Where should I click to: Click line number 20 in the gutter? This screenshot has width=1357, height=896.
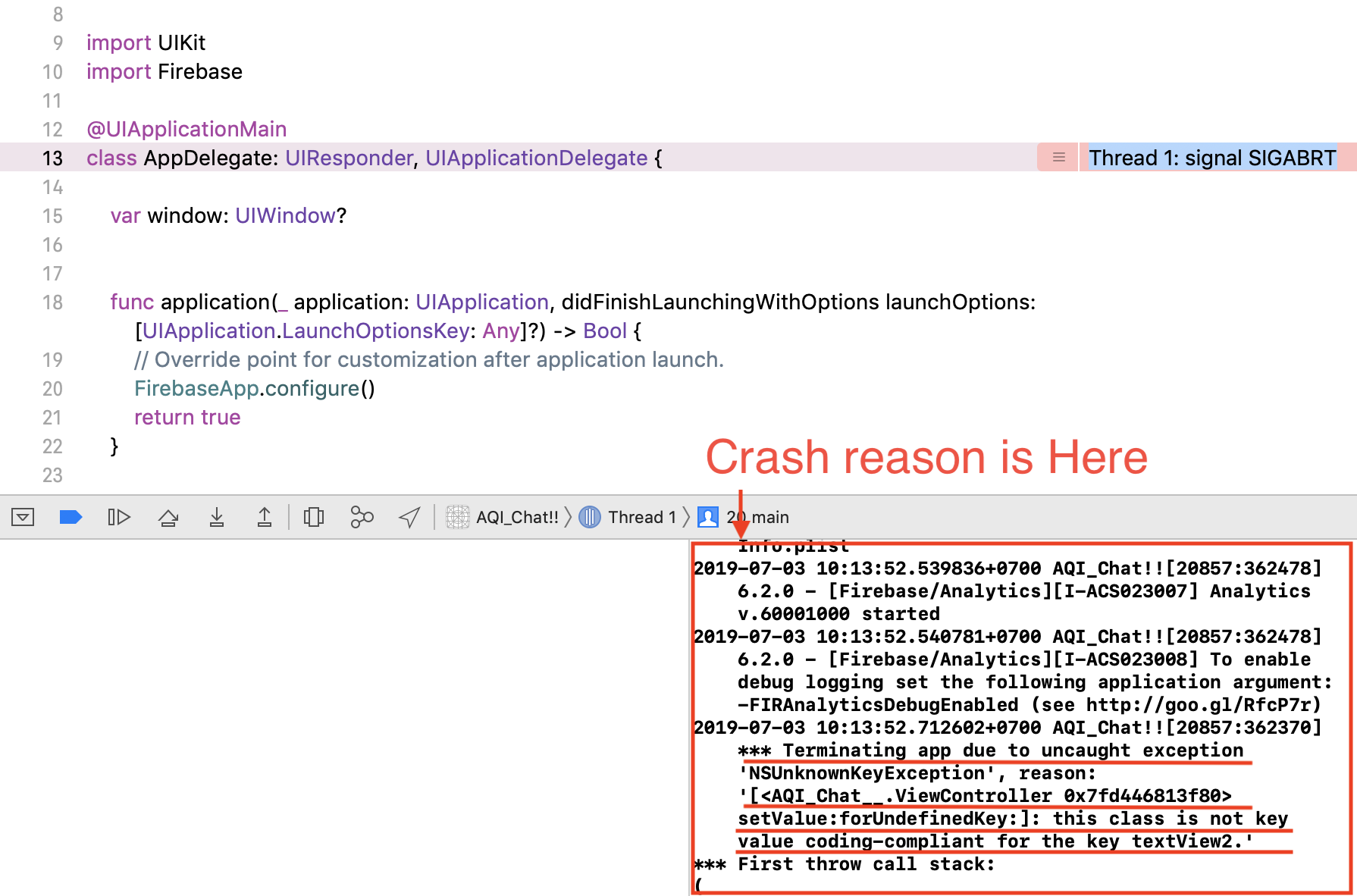coord(52,389)
